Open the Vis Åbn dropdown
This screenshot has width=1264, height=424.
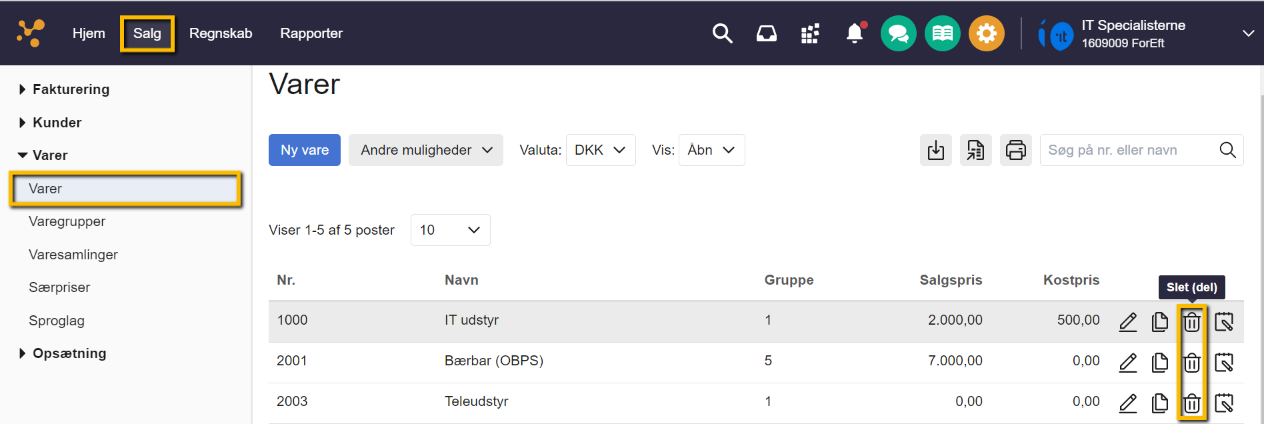click(x=711, y=150)
